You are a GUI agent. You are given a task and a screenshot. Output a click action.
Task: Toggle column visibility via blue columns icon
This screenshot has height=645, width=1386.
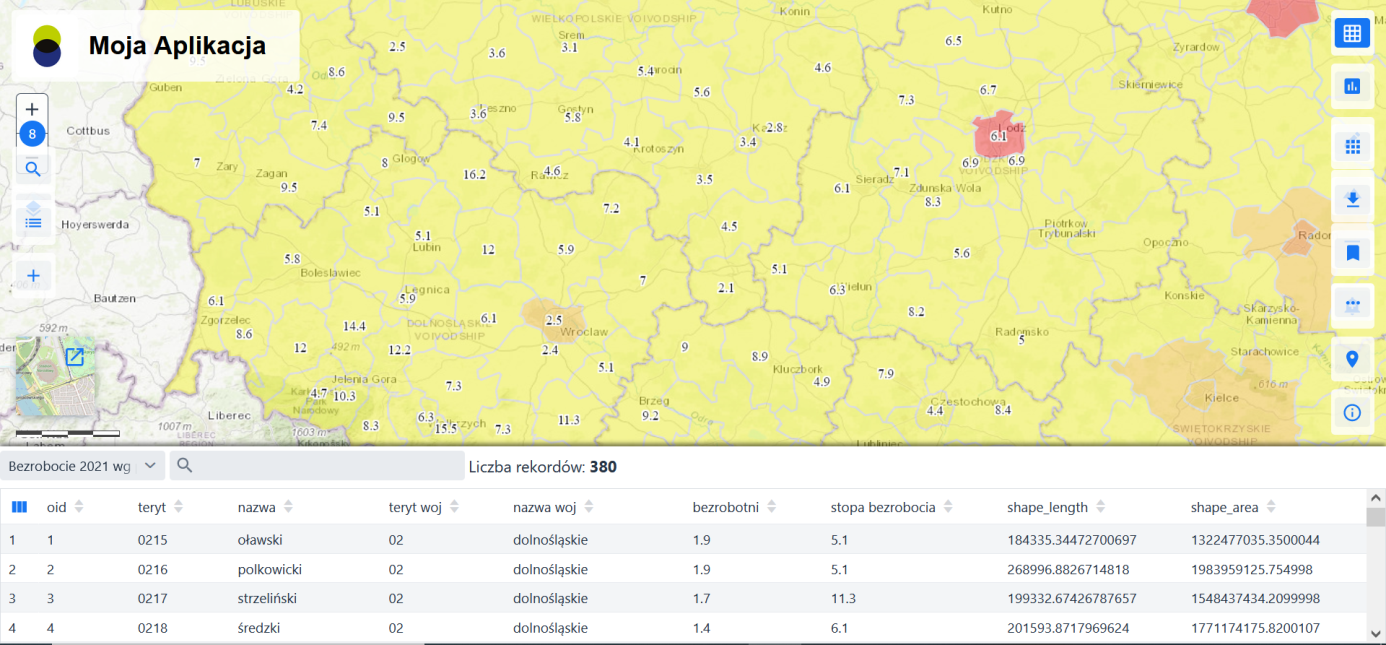point(19,507)
